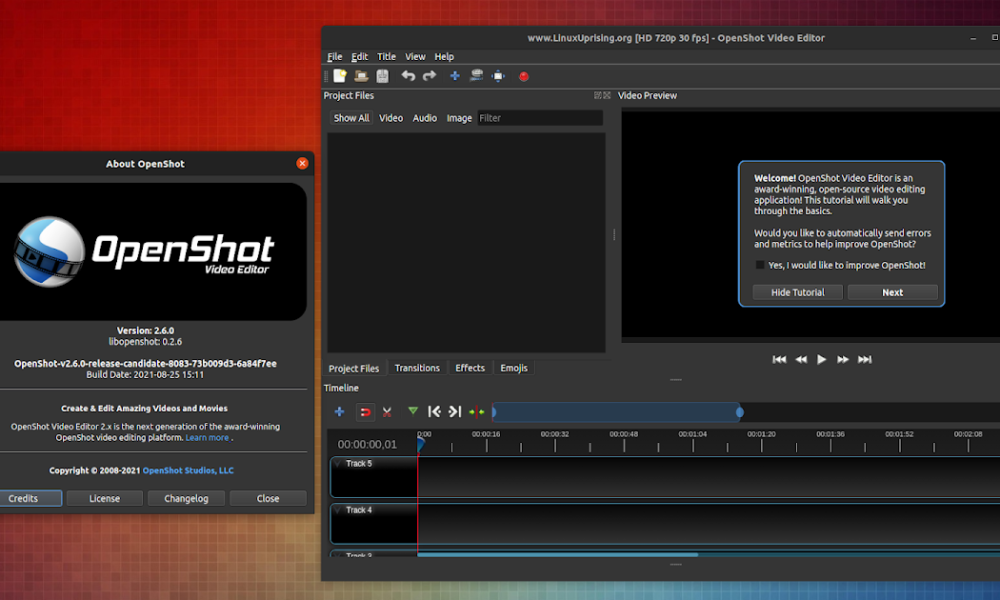1000x600 pixels.
Task: Close the About OpenShot dialog with red X
Action: 302,163
